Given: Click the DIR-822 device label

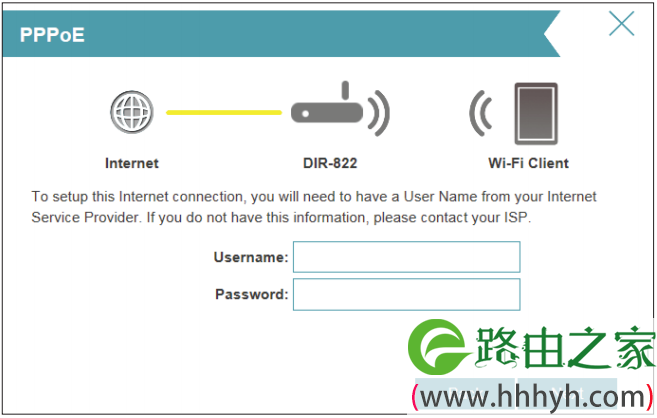Looking at the screenshot, I should pyautogui.click(x=330, y=163).
